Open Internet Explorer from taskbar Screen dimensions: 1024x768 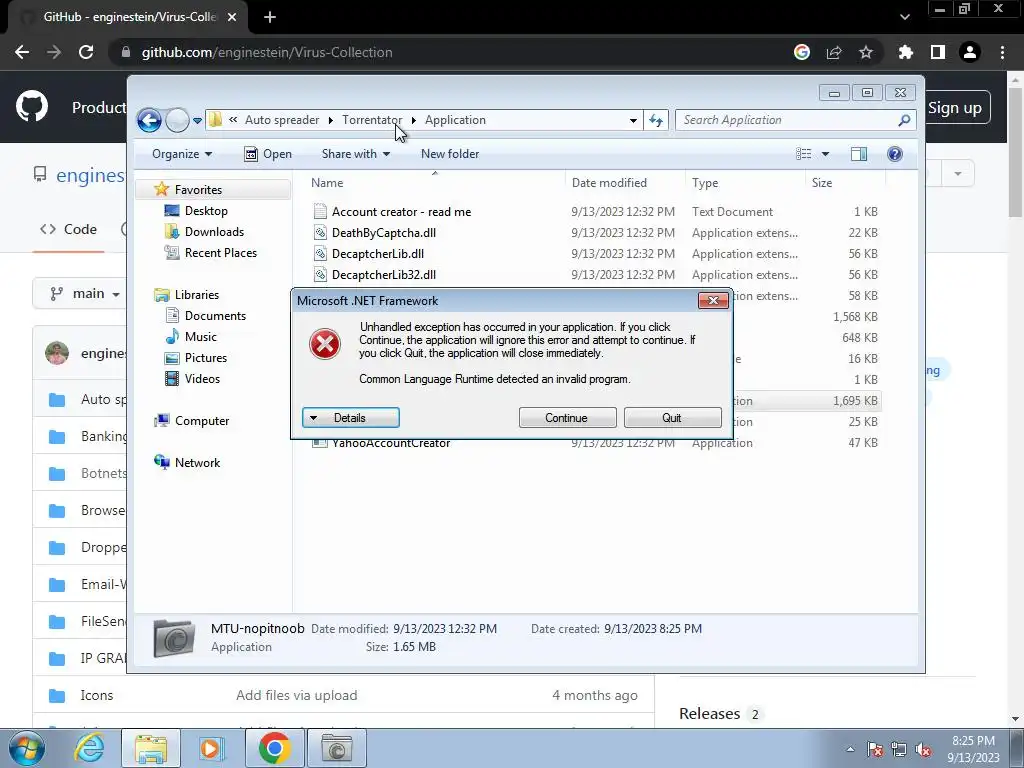[89, 748]
